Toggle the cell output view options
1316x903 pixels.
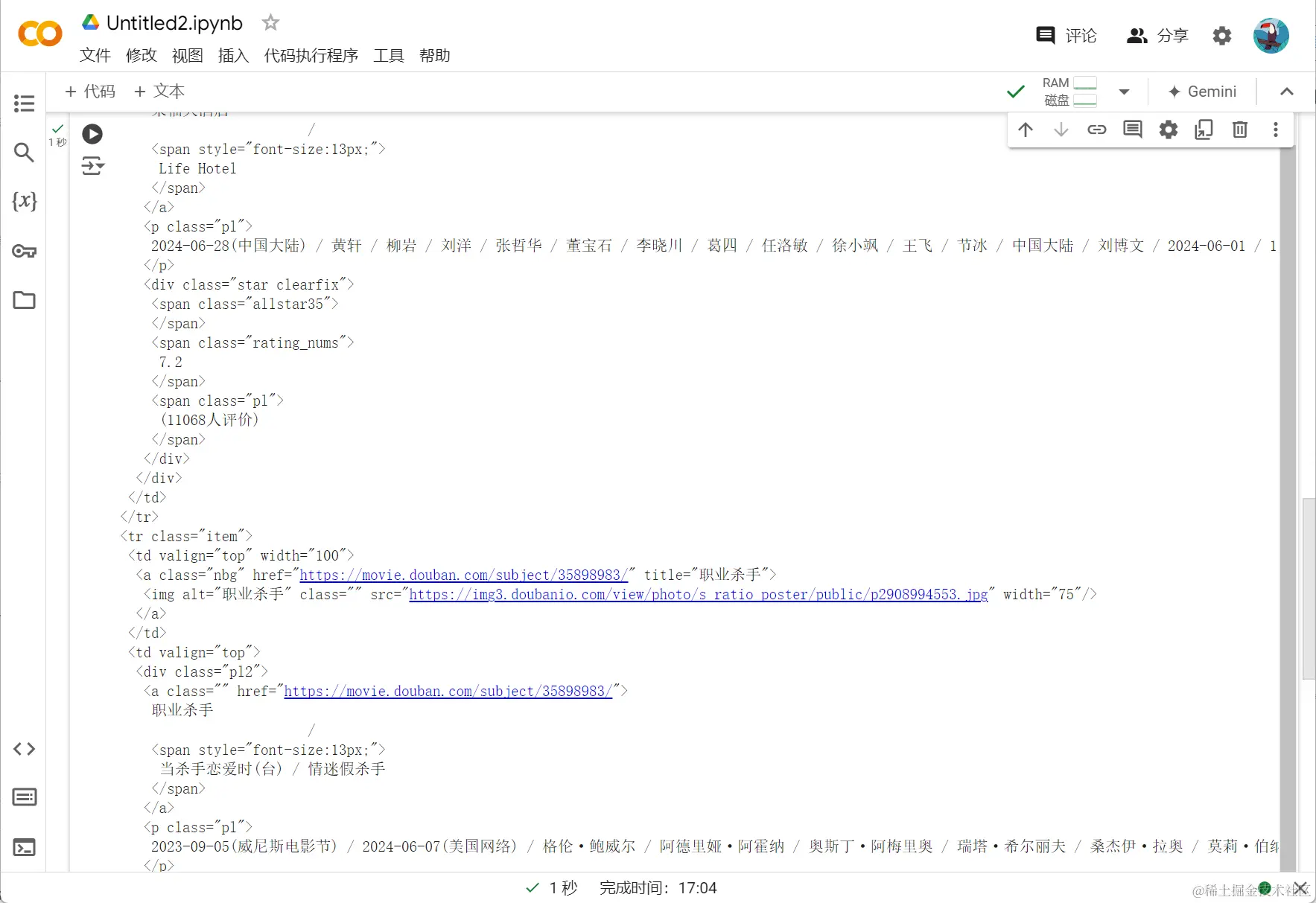[92, 165]
